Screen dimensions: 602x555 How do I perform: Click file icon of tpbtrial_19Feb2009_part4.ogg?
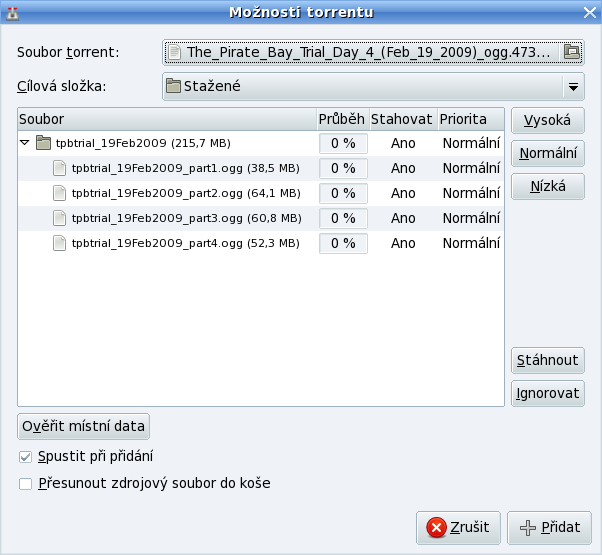[x=59, y=243]
